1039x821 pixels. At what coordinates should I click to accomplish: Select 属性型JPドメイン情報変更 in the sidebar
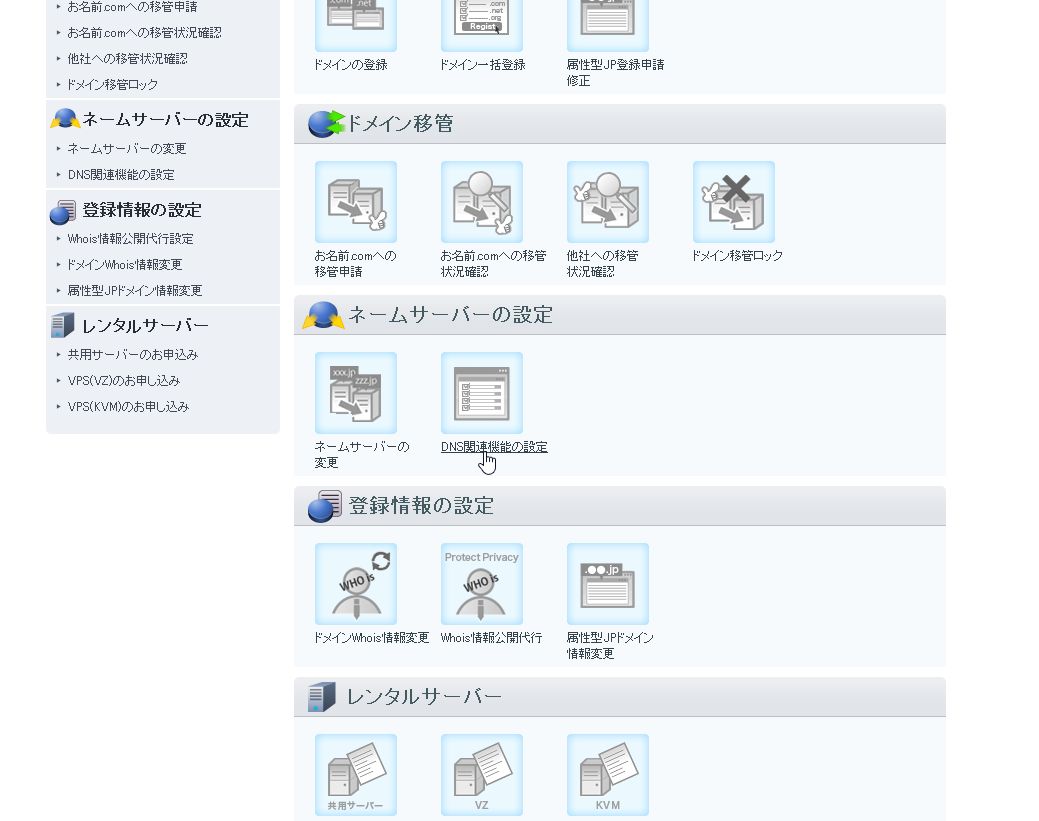pyautogui.click(x=135, y=290)
